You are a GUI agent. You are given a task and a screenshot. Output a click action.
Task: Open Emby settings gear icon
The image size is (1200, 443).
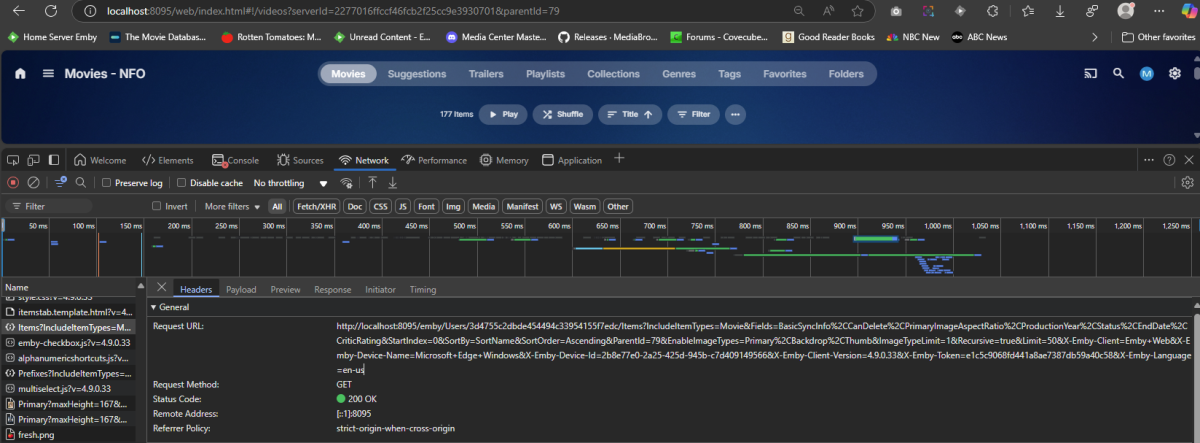point(1175,74)
